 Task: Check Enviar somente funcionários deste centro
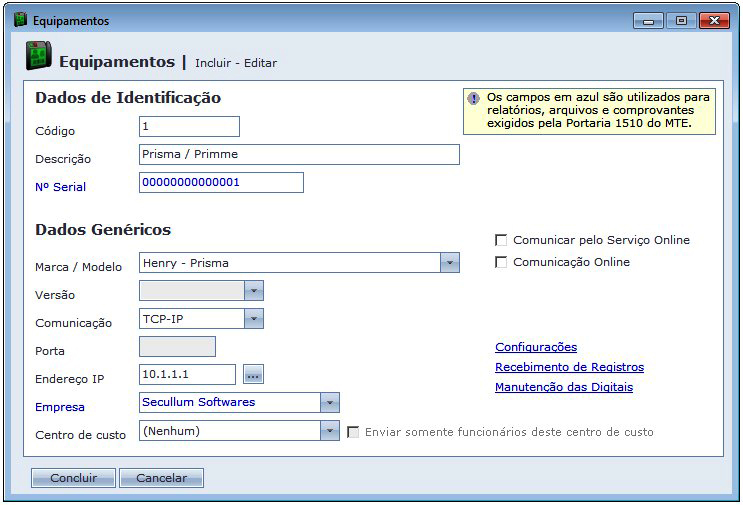tap(353, 432)
